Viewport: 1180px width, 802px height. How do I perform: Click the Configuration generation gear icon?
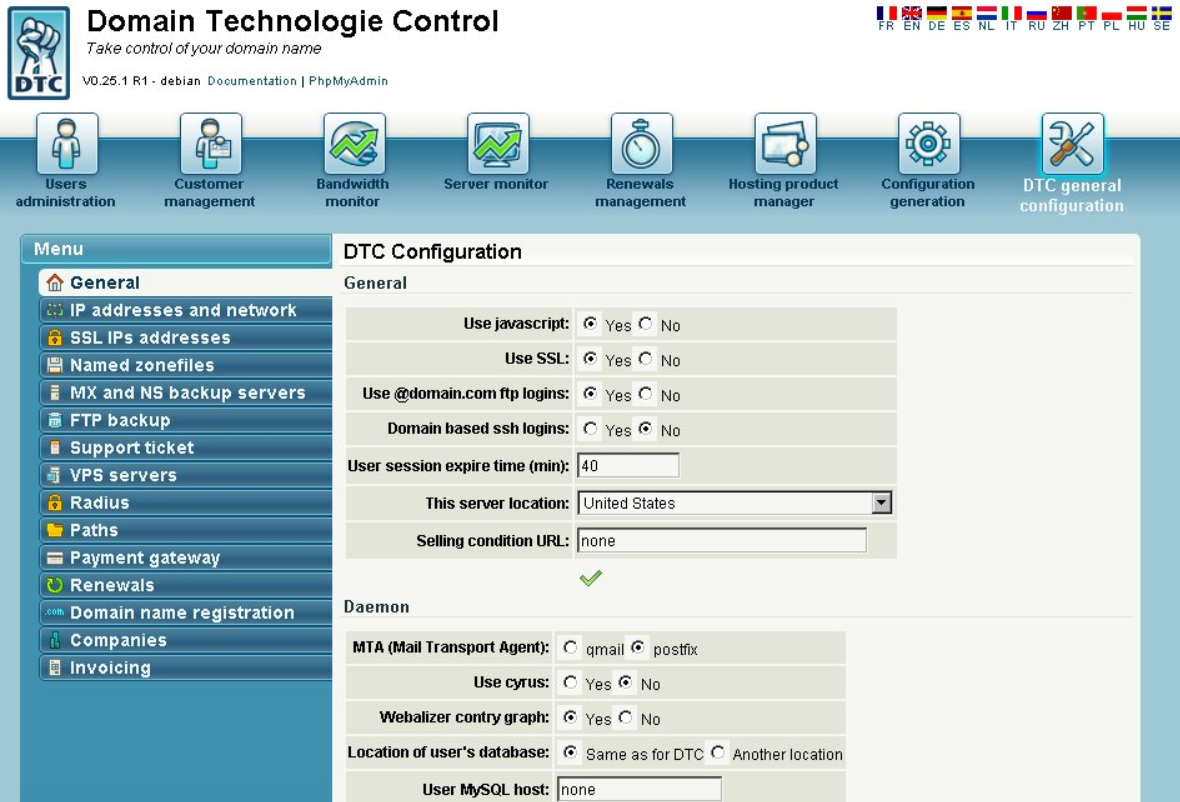pos(928,144)
